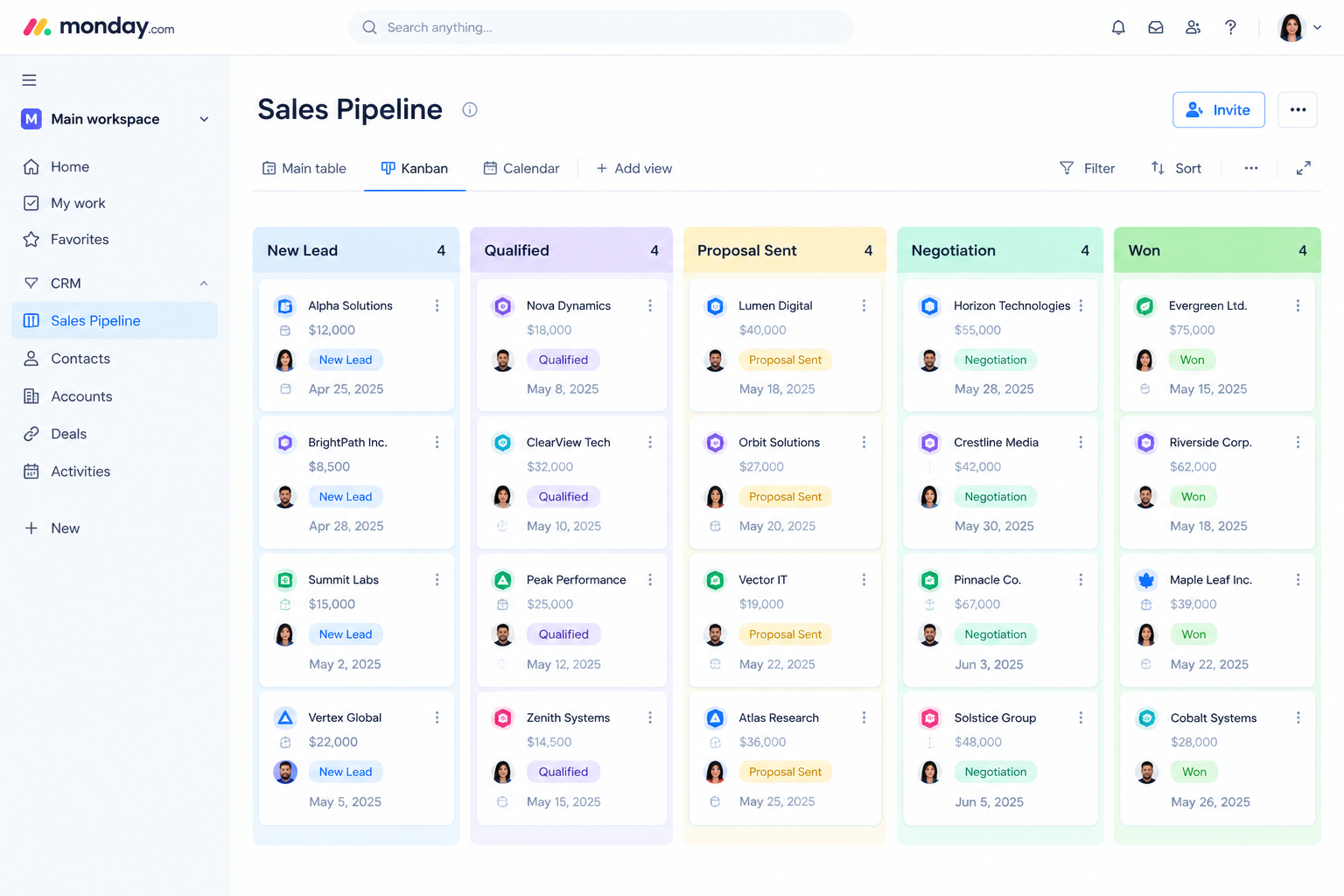Click the Maple Leaf Inc. company icon

point(1146,580)
